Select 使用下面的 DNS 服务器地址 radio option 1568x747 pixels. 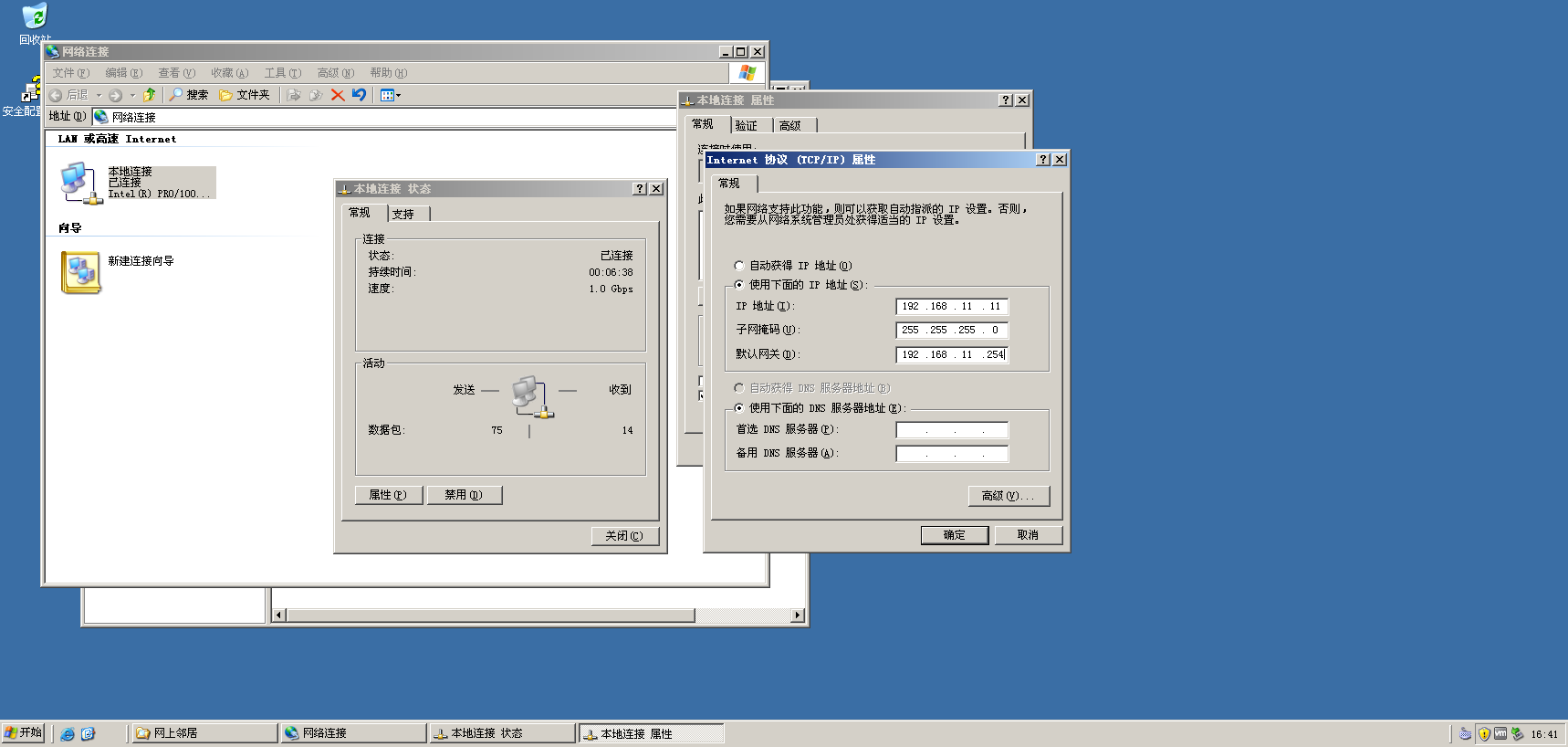click(x=739, y=408)
